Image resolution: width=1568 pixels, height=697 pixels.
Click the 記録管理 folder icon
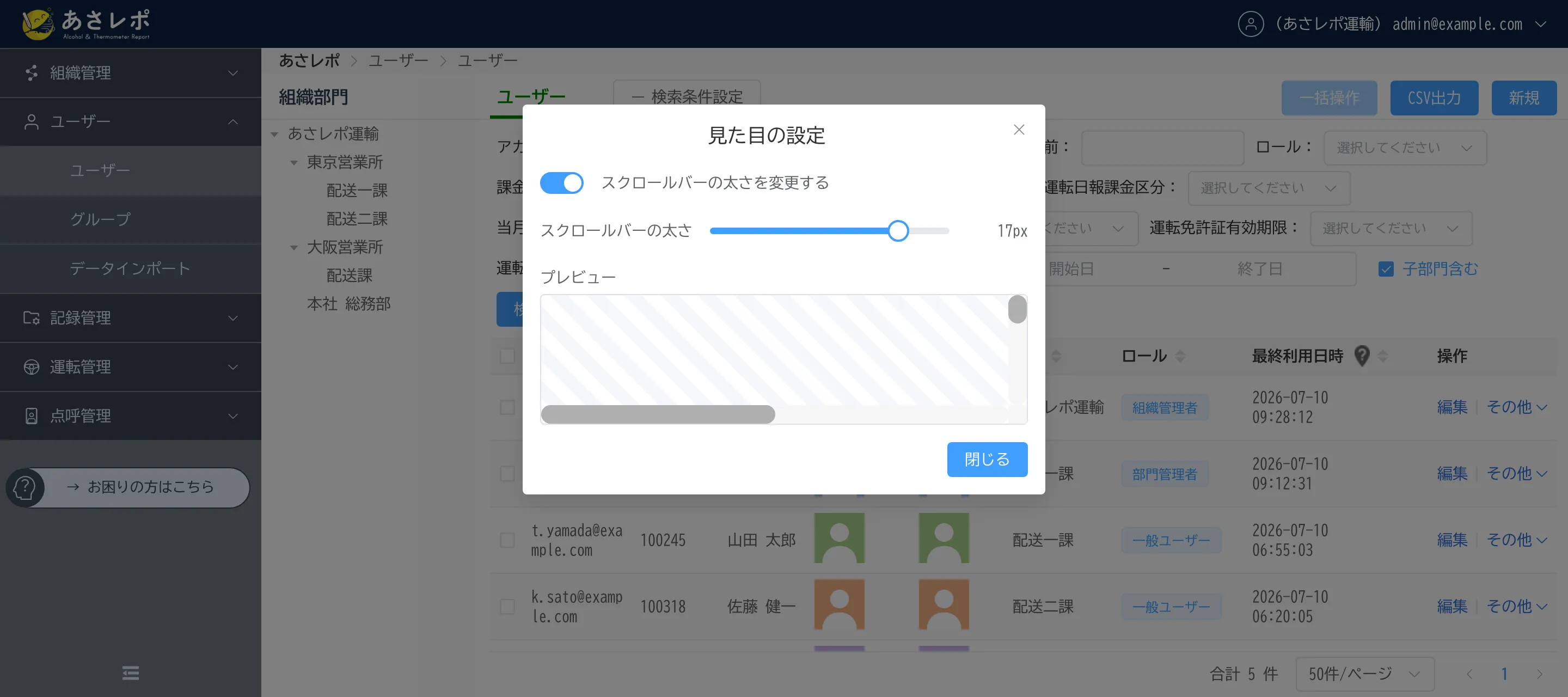click(x=31, y=318)
